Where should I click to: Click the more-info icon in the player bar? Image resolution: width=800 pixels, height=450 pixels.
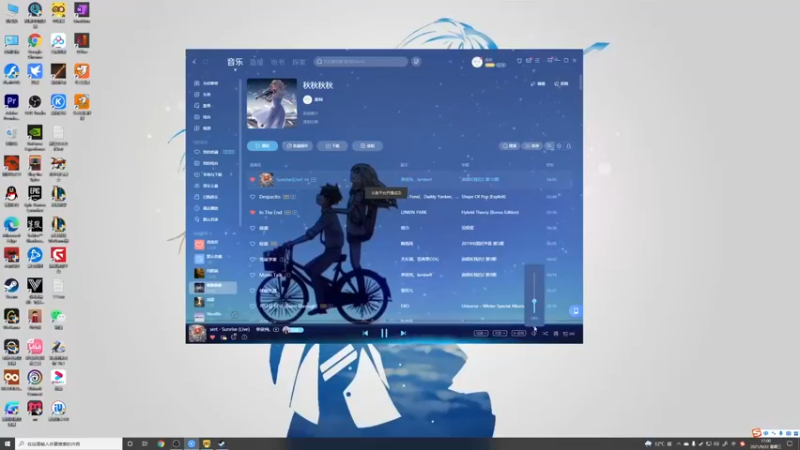[244, 337]
